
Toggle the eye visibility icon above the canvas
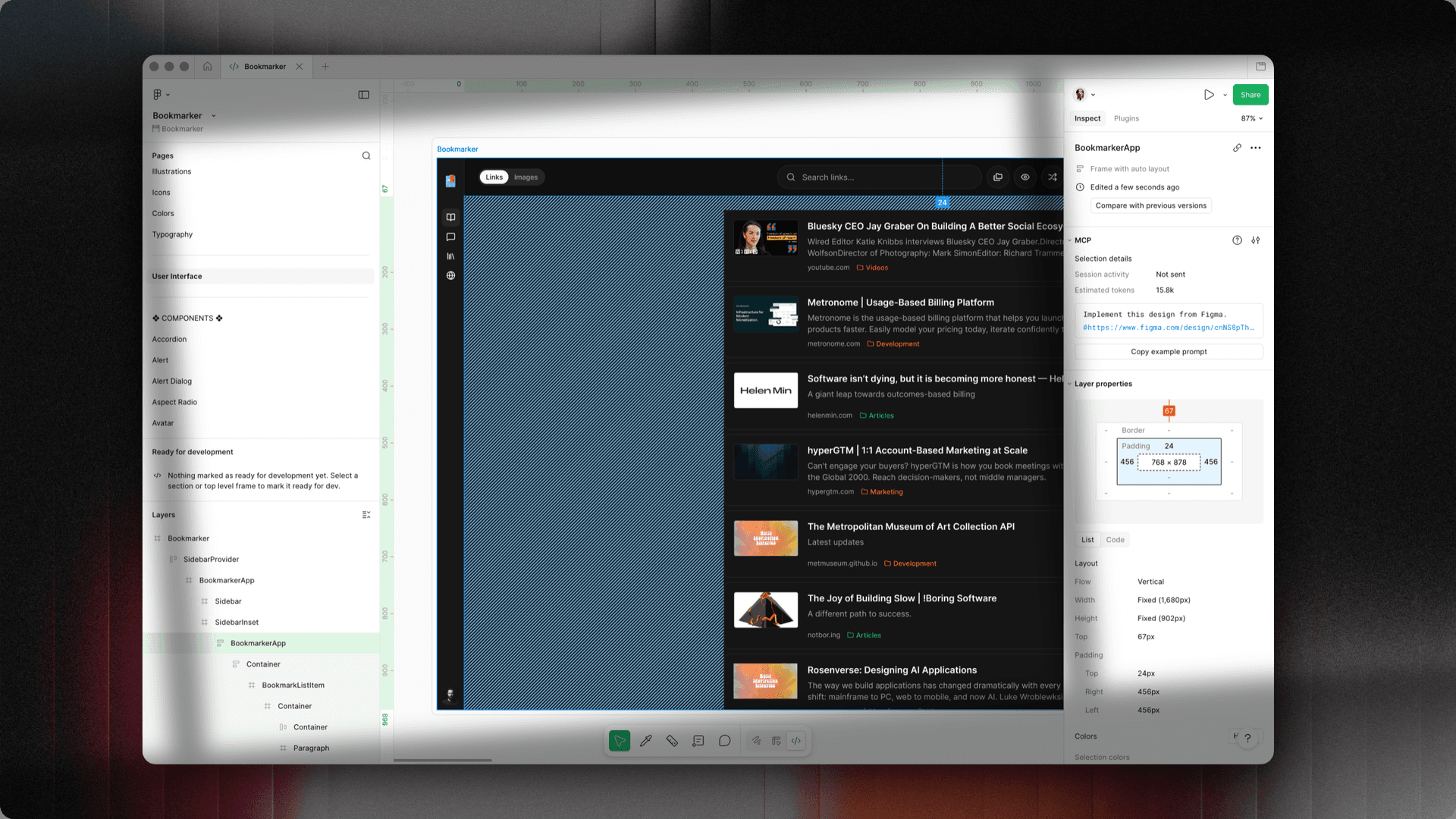coord(1025,177)
